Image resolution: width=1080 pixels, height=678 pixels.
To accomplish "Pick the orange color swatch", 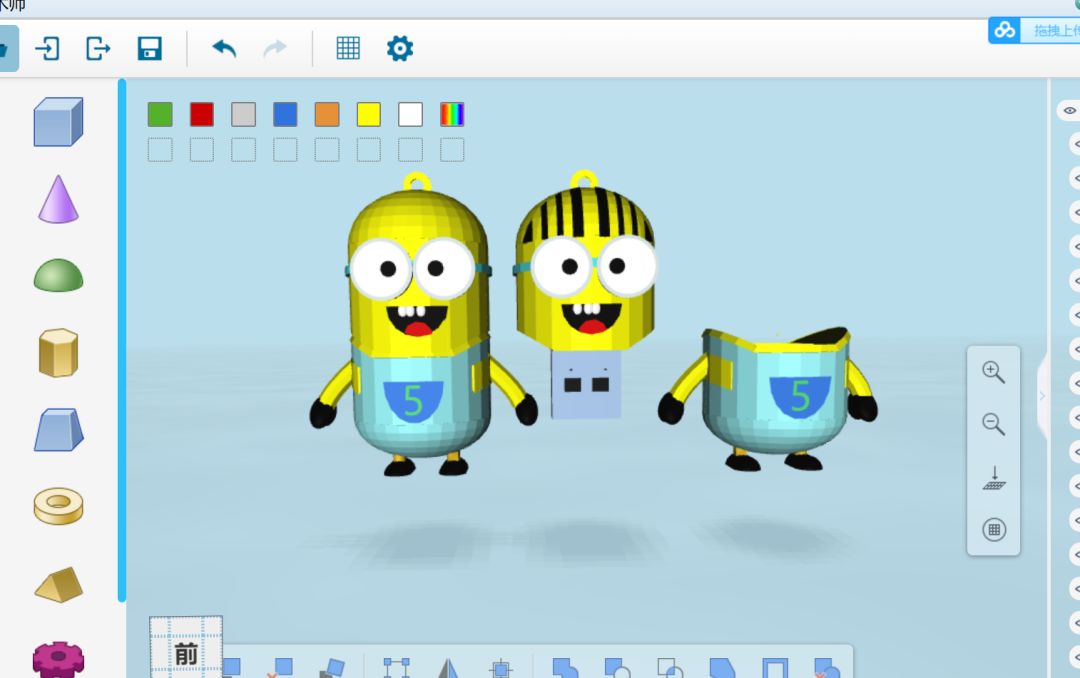I will (327, 114).
